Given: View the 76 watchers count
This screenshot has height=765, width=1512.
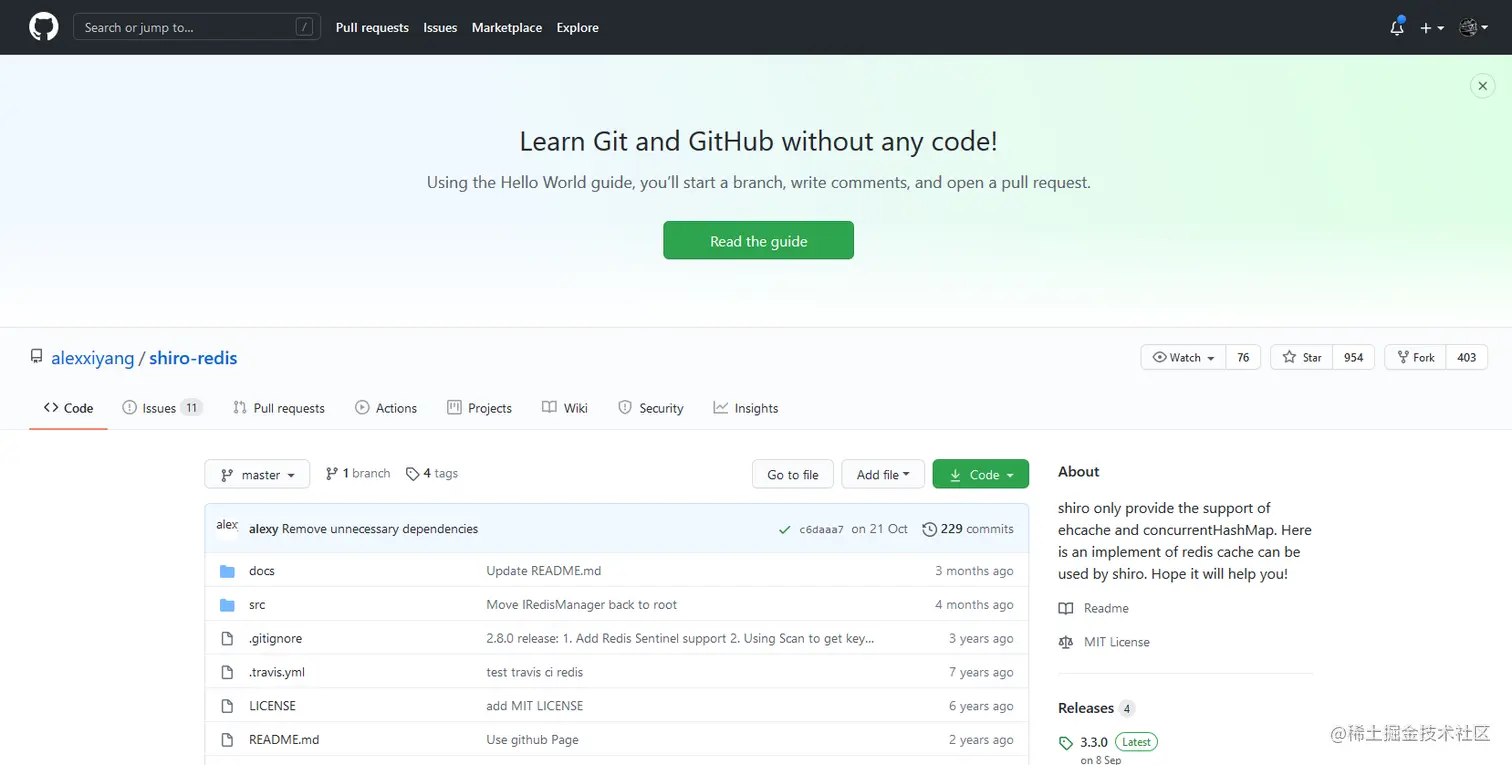Looking at the screenshot, I should (1243, 357).
